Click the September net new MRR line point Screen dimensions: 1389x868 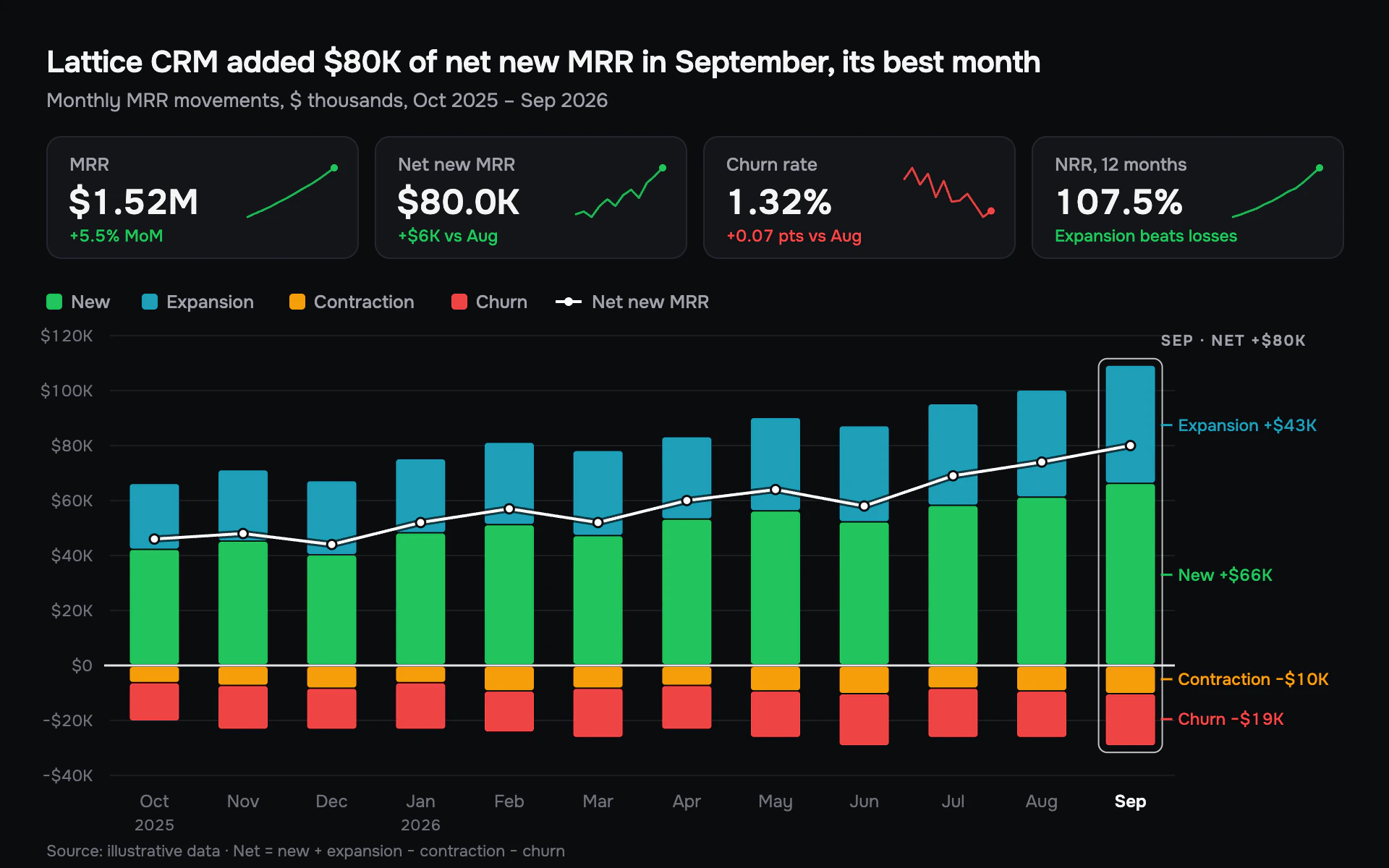(x=1131, y=446)
